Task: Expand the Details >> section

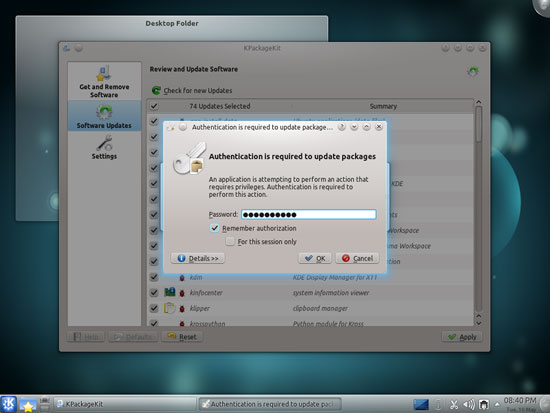Action: (x=197, y=258)
